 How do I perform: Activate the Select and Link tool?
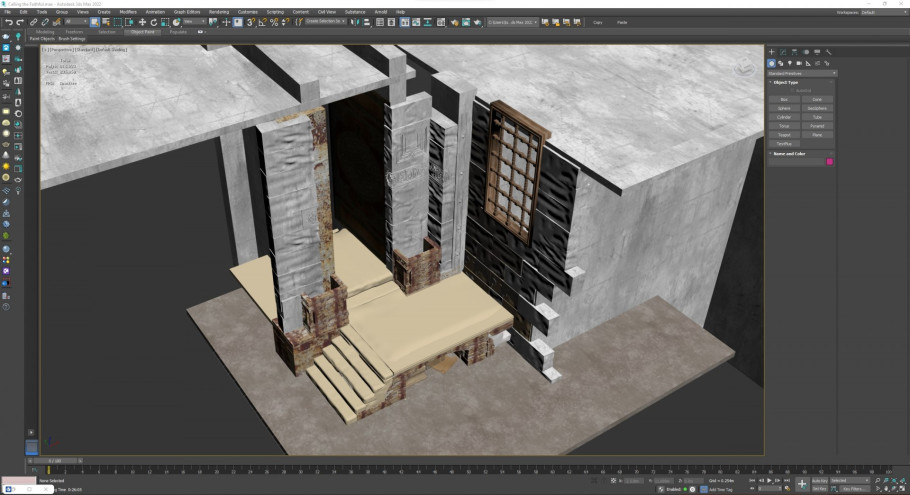33,22
